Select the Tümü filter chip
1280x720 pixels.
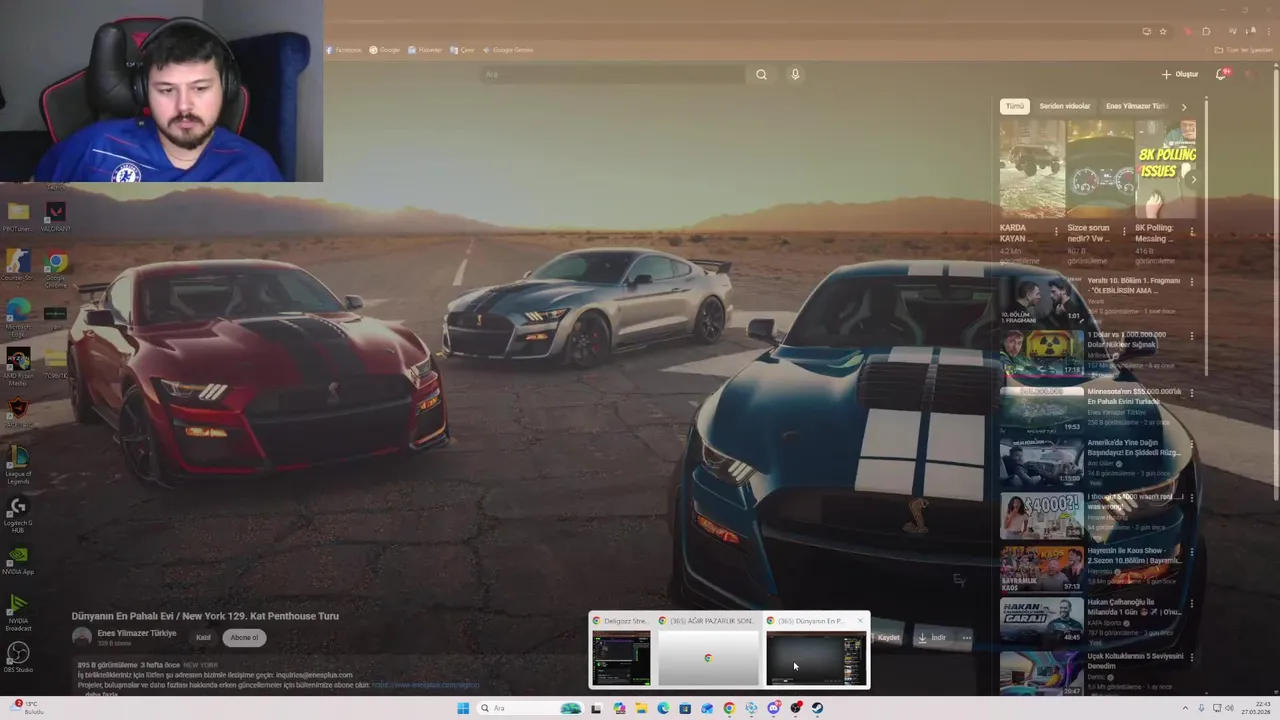point(1014,106)
